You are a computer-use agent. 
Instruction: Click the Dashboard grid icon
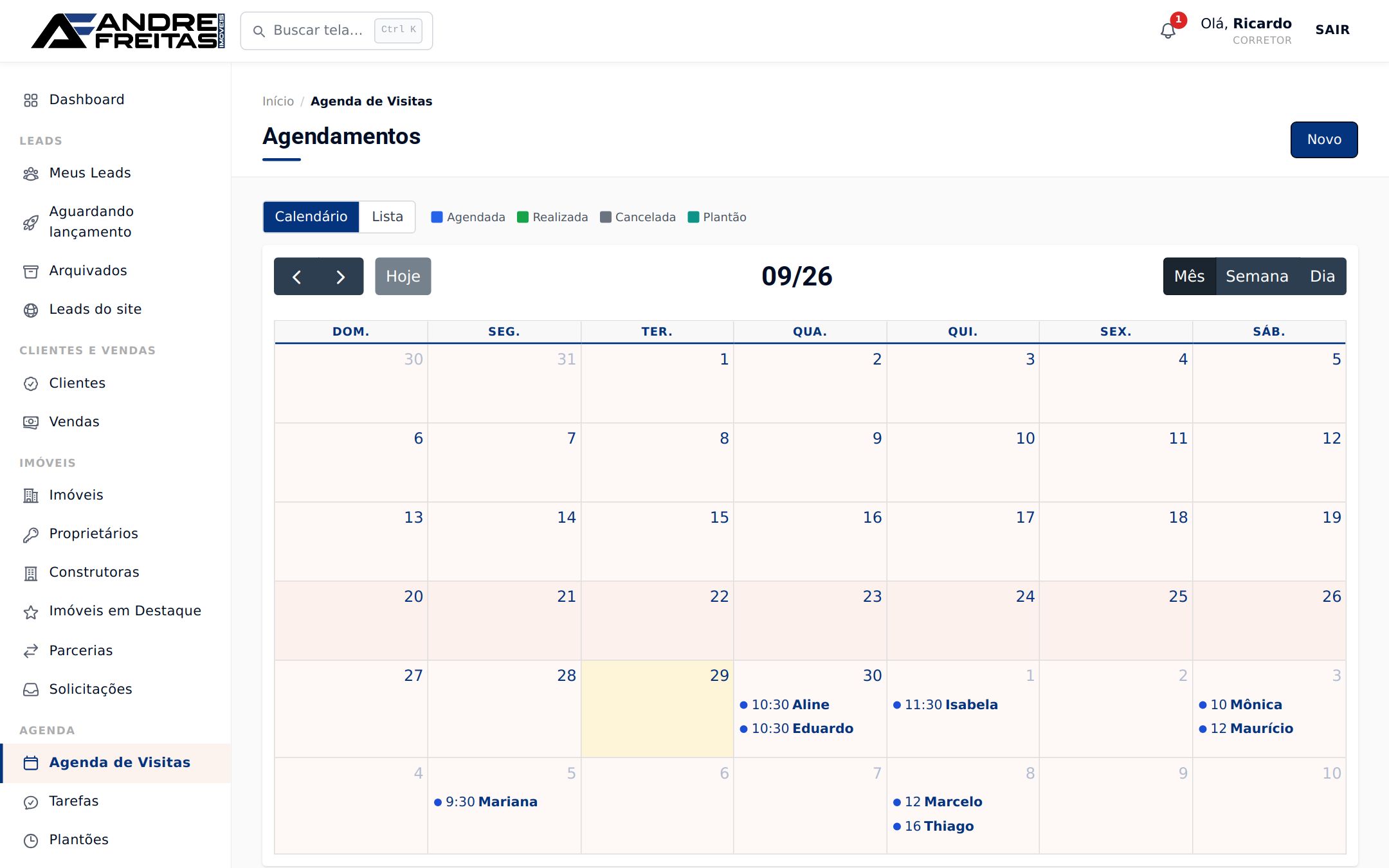tap(31, 100)
